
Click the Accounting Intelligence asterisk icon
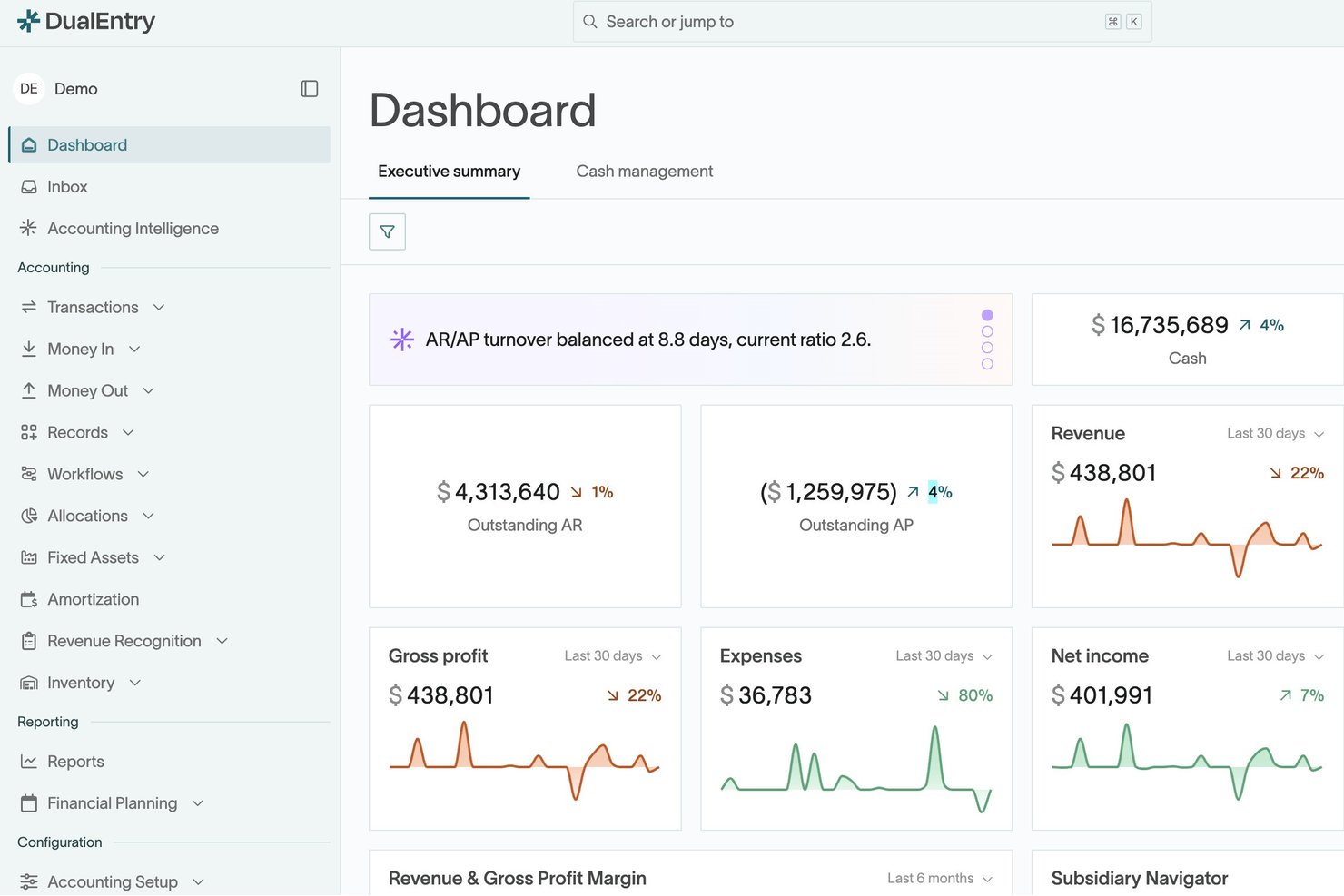[29, 228]
